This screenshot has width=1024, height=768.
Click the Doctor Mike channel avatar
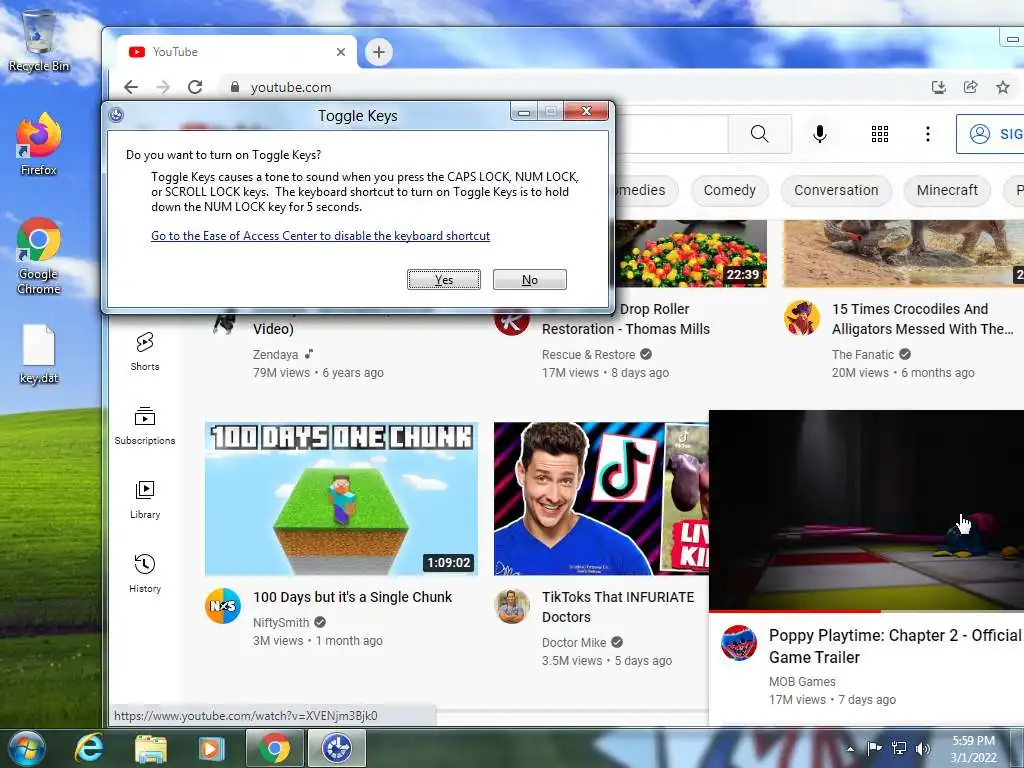[511, 606]
